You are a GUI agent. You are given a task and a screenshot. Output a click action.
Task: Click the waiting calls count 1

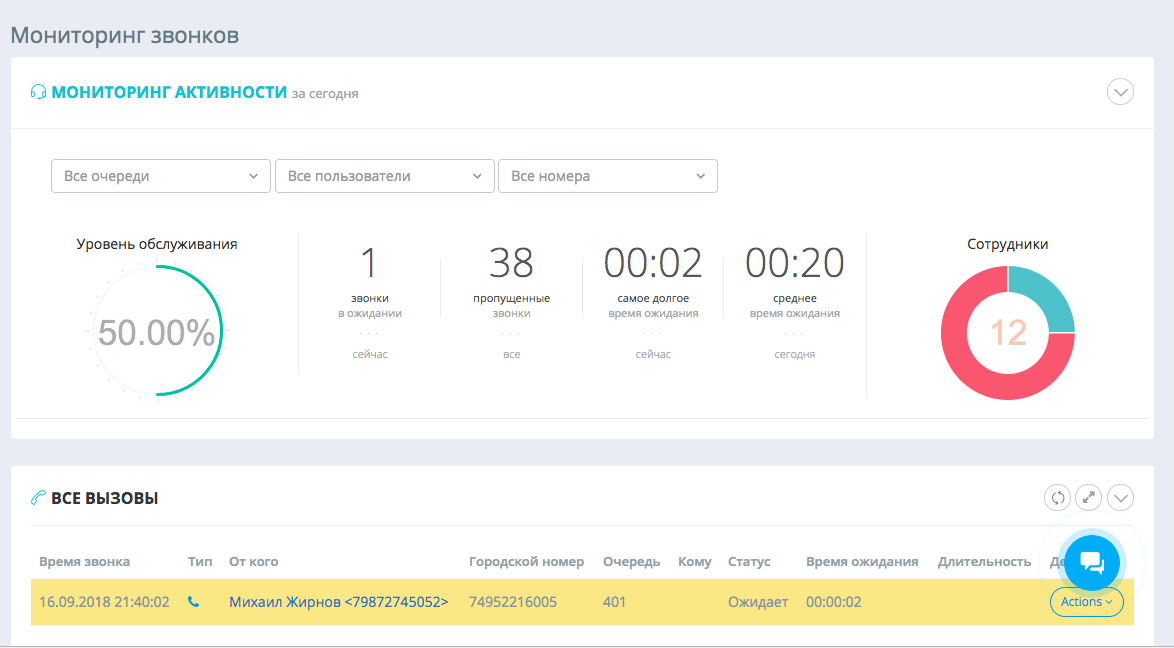point(369,263)
